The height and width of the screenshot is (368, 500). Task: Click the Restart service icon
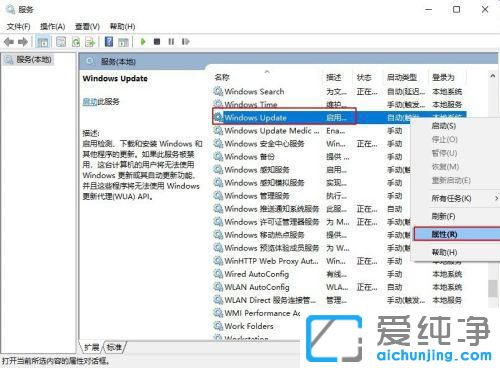point(186,42)
